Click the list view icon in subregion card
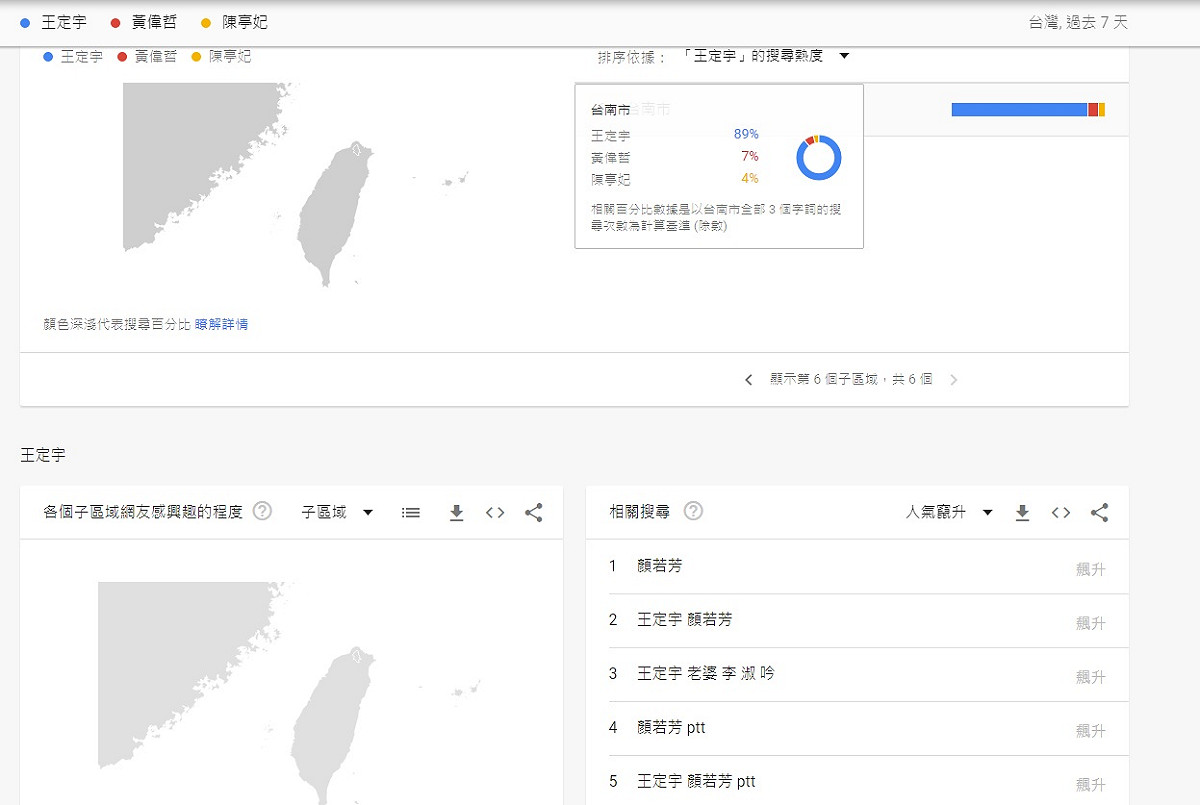Screen dimensions: 1200x805 [x=411, y=513]
